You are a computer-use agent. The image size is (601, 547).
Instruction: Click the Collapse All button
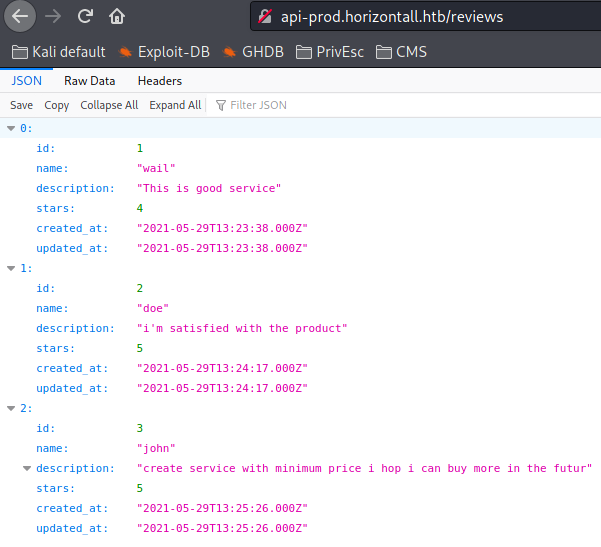pos(109,105)
